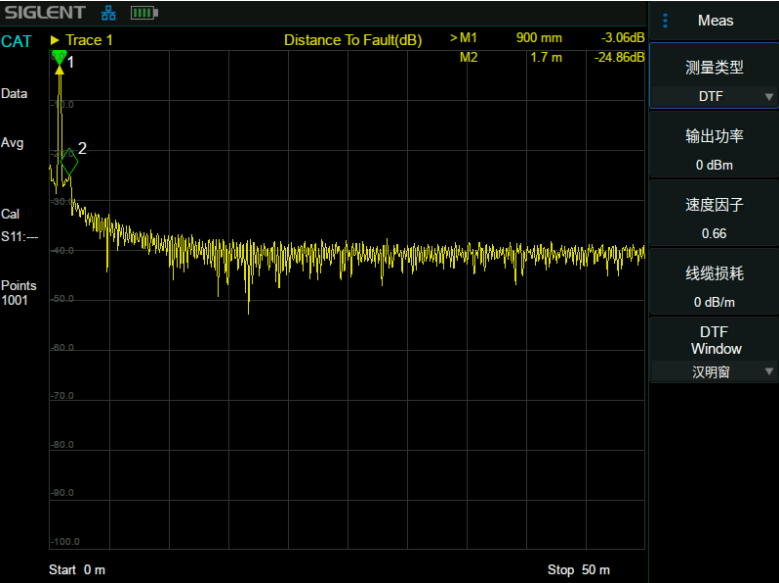The width and height of the screenshot is (779, 583).
Task: Click the Stop 50 m distance value
Action: pos(578,570)
